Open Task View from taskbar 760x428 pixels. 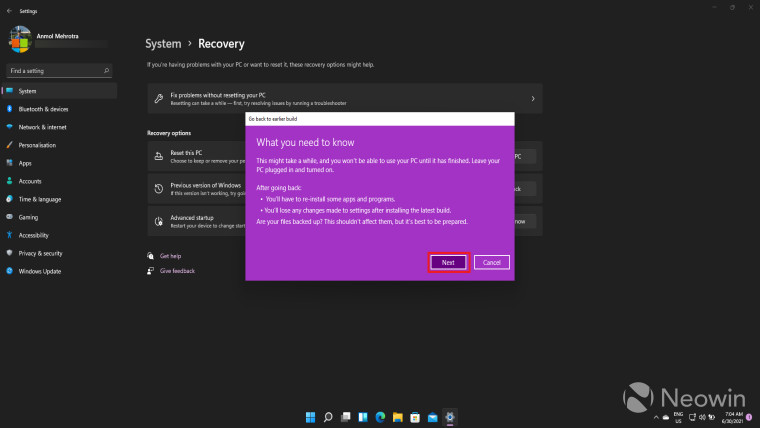pyautogui.click(x=346, y=417)
